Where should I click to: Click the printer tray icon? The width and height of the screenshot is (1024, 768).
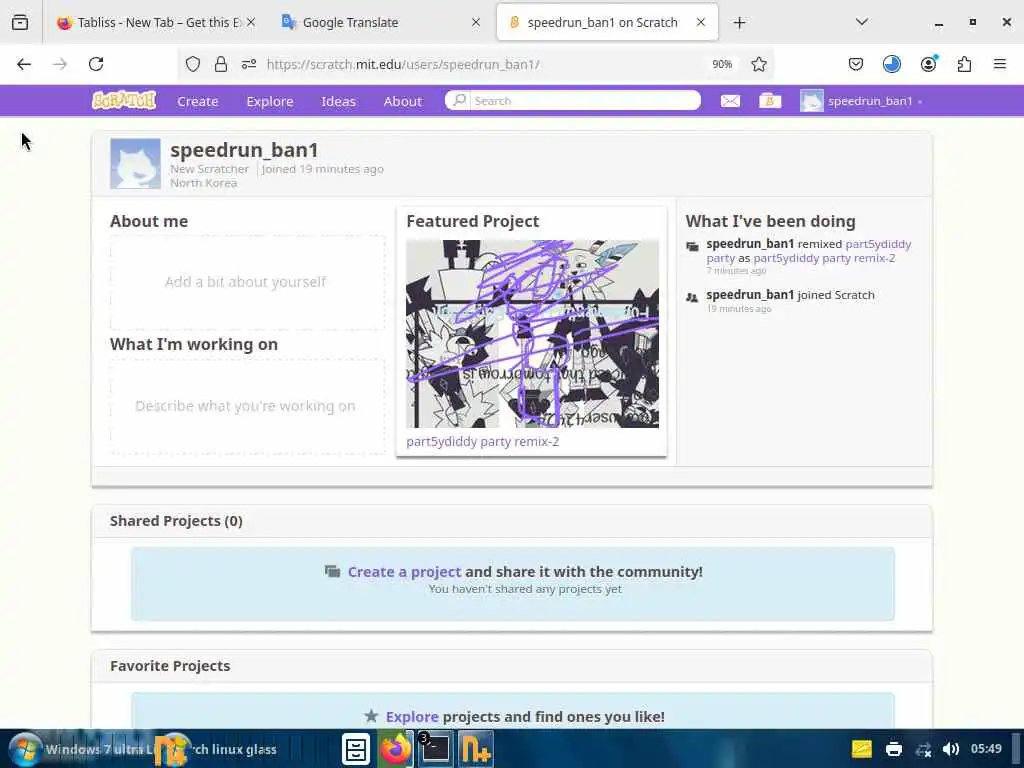893,749
